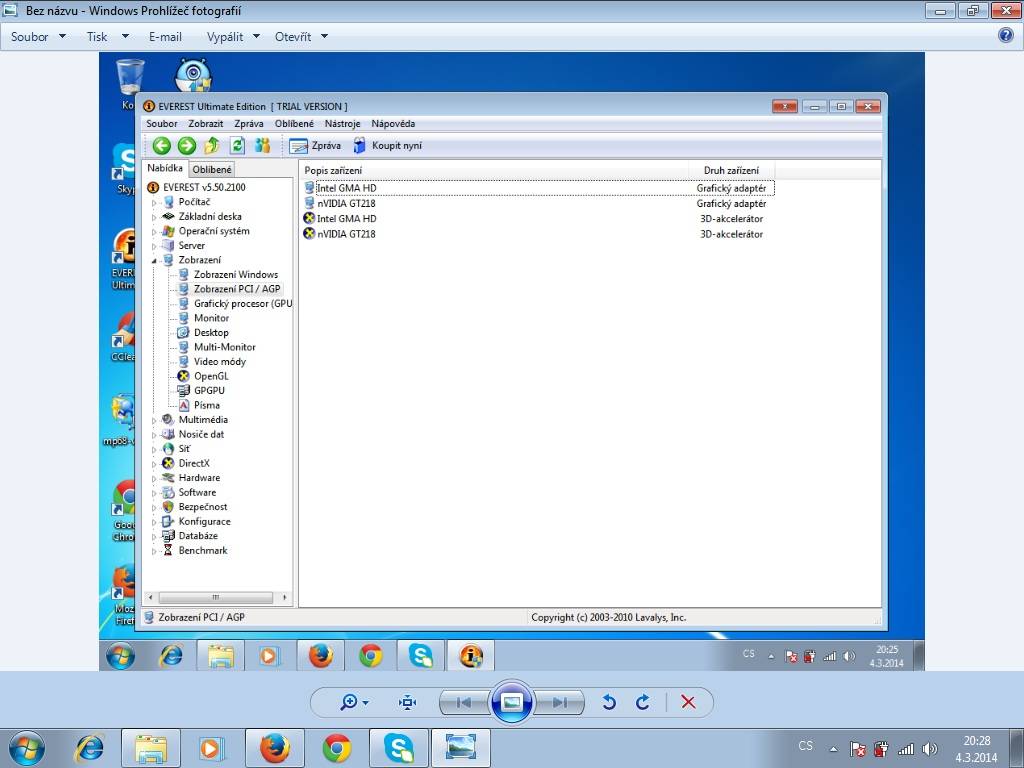The height and width of the screenshot is (768, 1024).
Task: Click the Refresh icon in EVEREST toolbar
Action: tap(237, 146)
